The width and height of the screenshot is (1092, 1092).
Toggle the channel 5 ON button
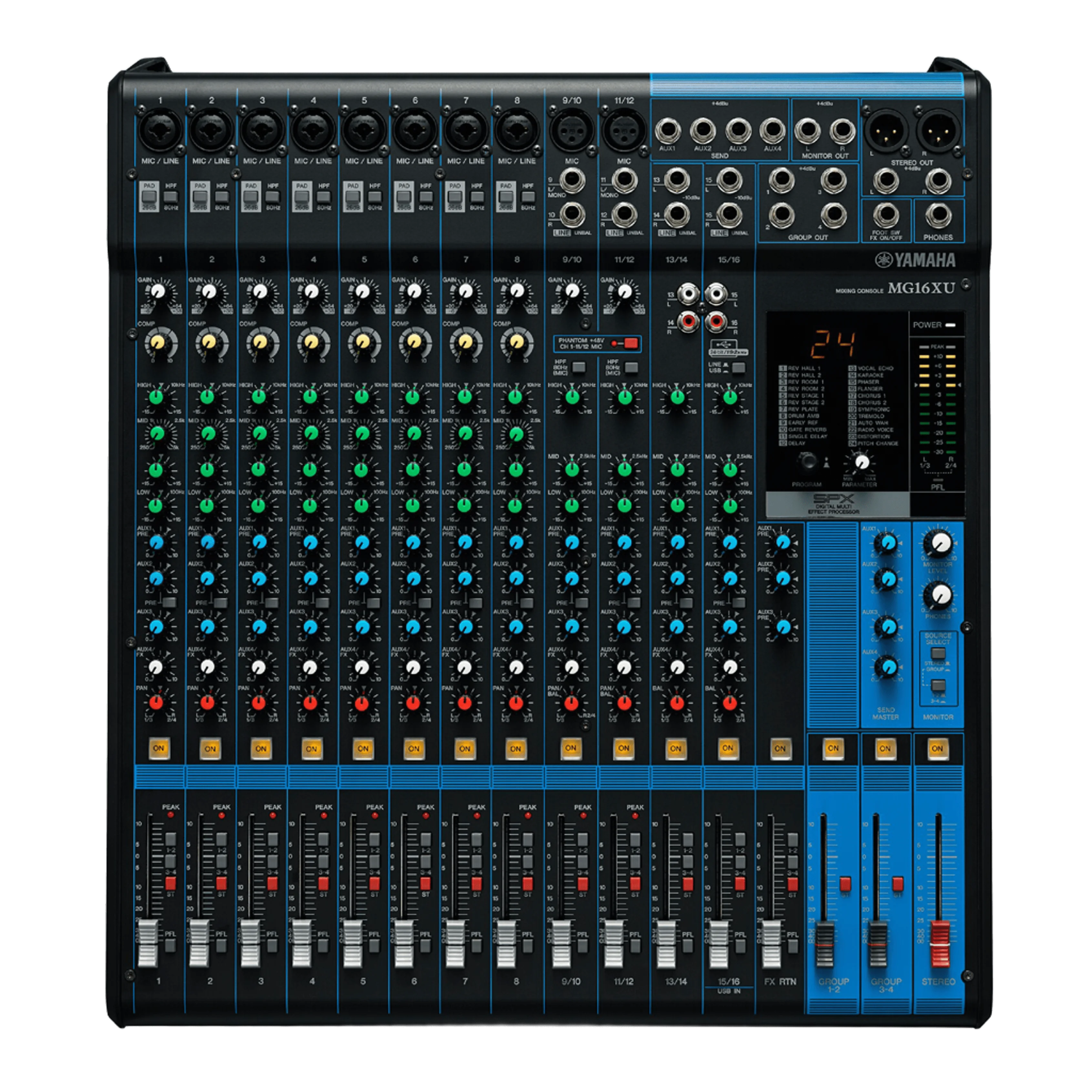pos(363,748)
